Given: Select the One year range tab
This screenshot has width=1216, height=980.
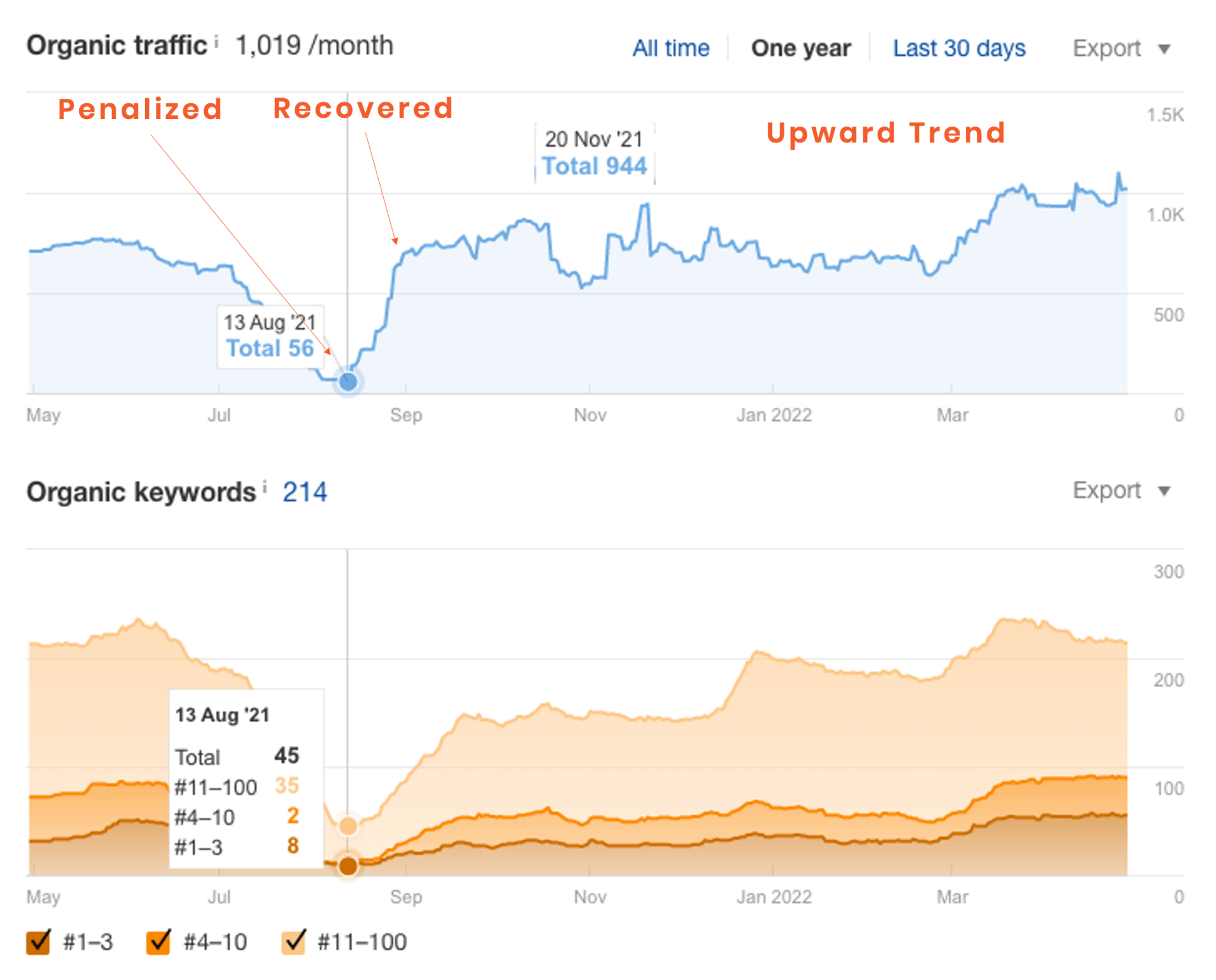Looking at the screenshot, I should [801, 48].
